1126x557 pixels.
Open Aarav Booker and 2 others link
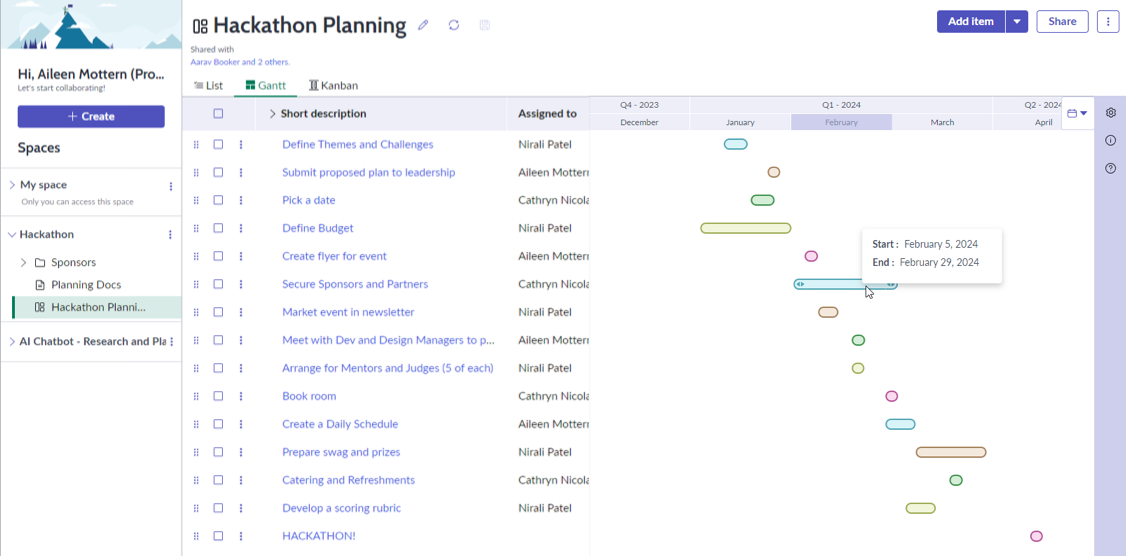(x=240, y=62)
